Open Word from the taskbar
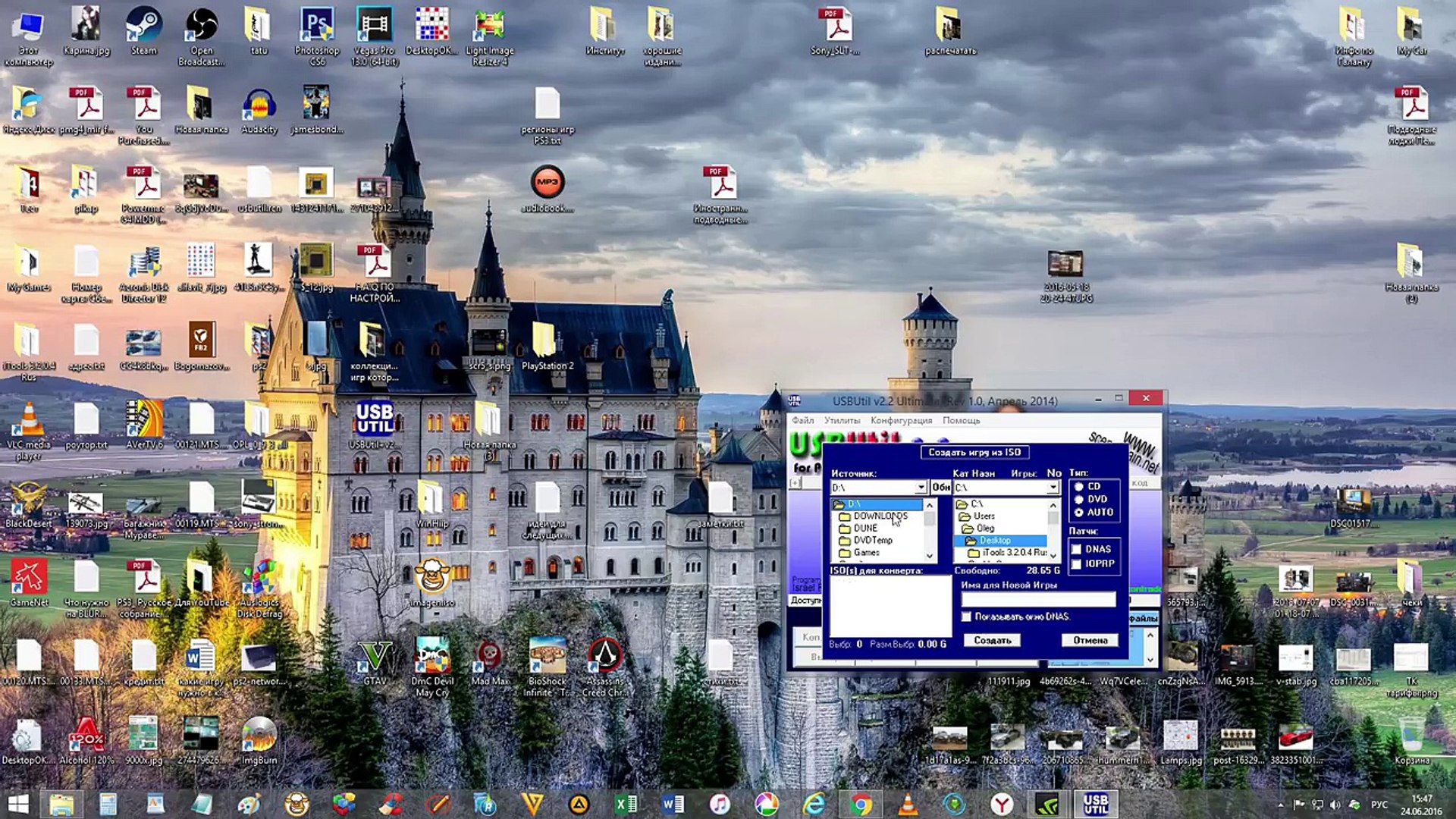The width and height of the screenshot is (1456, 819). [x=673, y=804]
